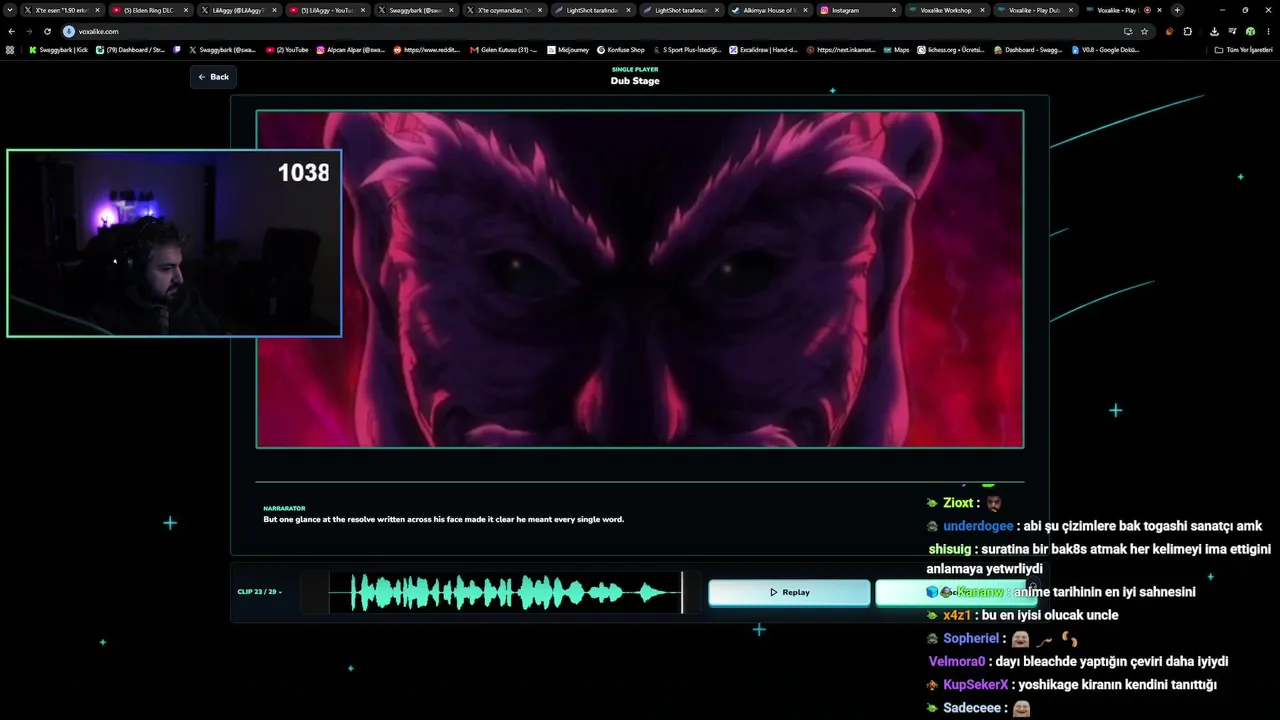Screen dimensions: 1280x720
Task: Reload the current page
Action: pos(47,31)
